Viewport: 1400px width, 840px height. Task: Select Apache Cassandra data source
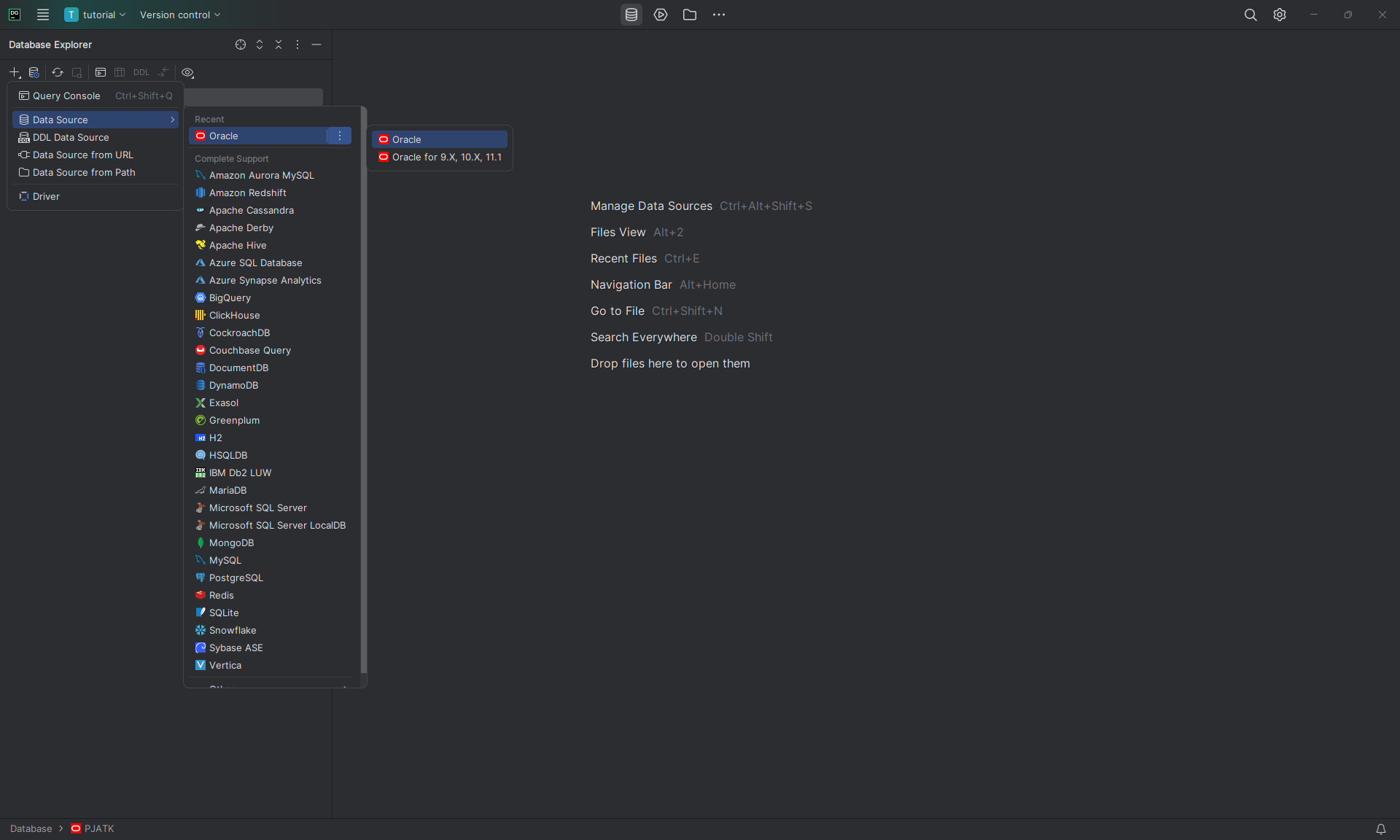point(271,210)
